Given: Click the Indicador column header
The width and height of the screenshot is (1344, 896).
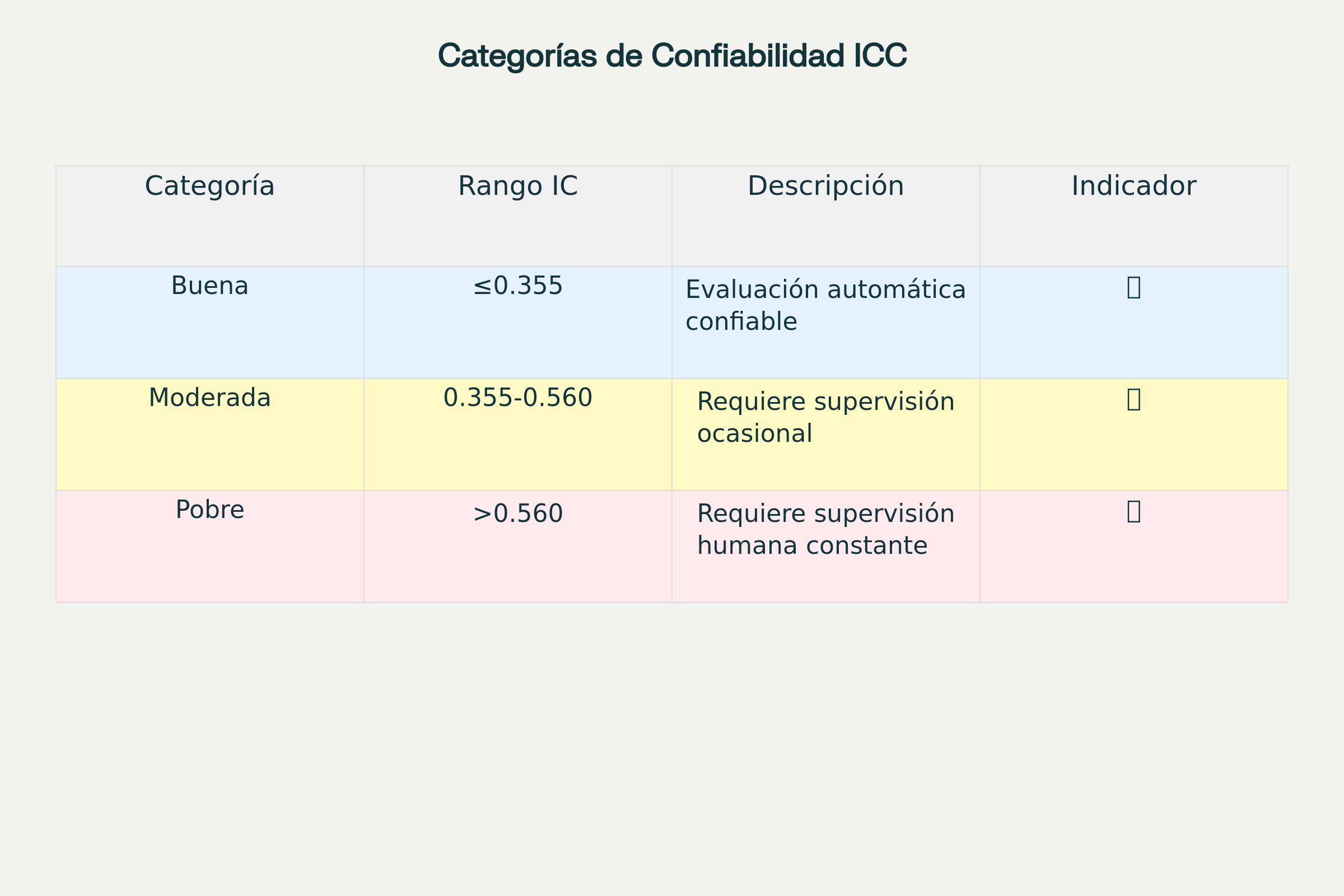Looking at the screenshot, I should 1133,186.
